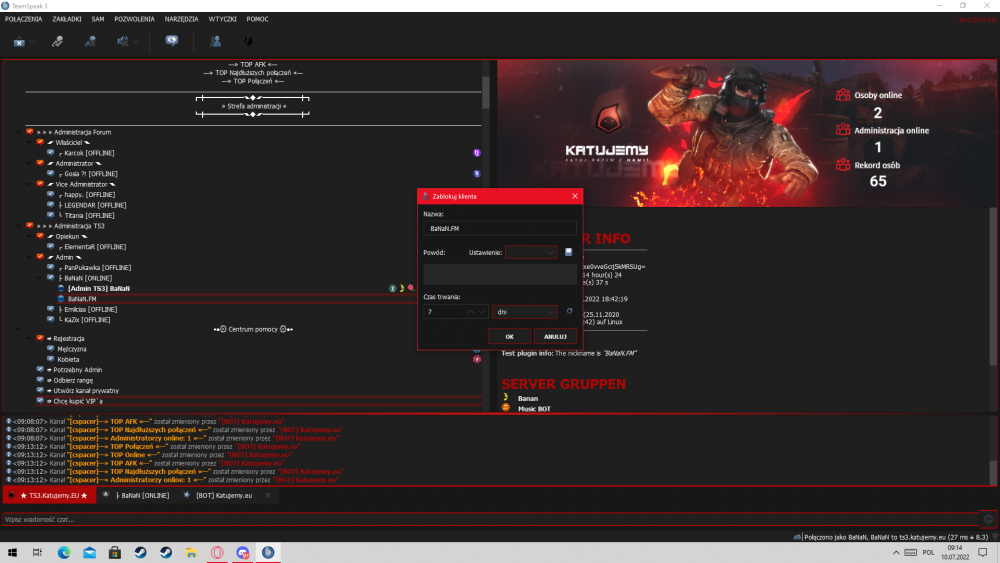The height and width of the screenshot is (563, 1000).
Task: Open the NARZĘDZIA menu
Action: (x=181, y=19)
